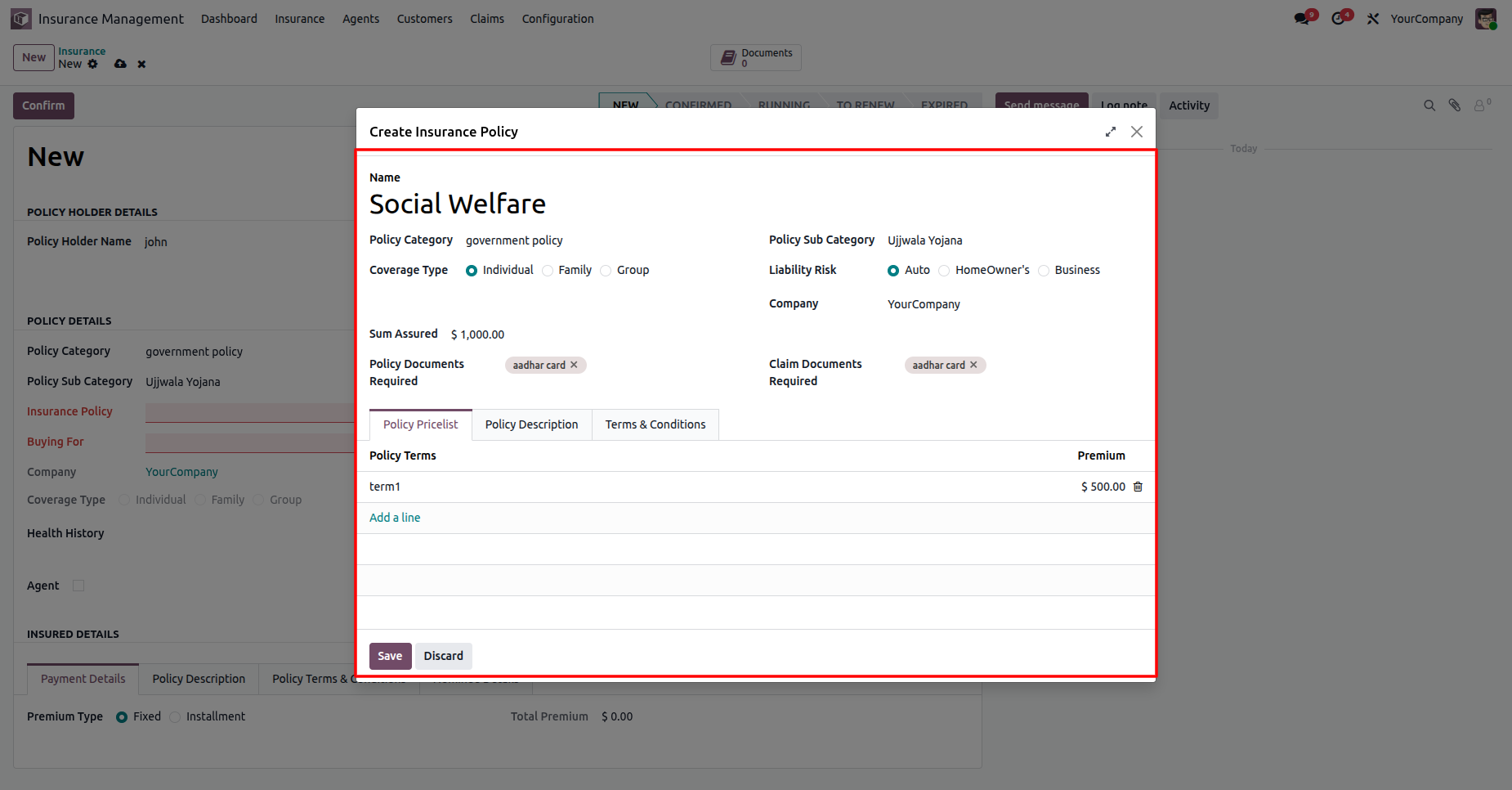Open the user avatar menu

(x=1486, y=19)
